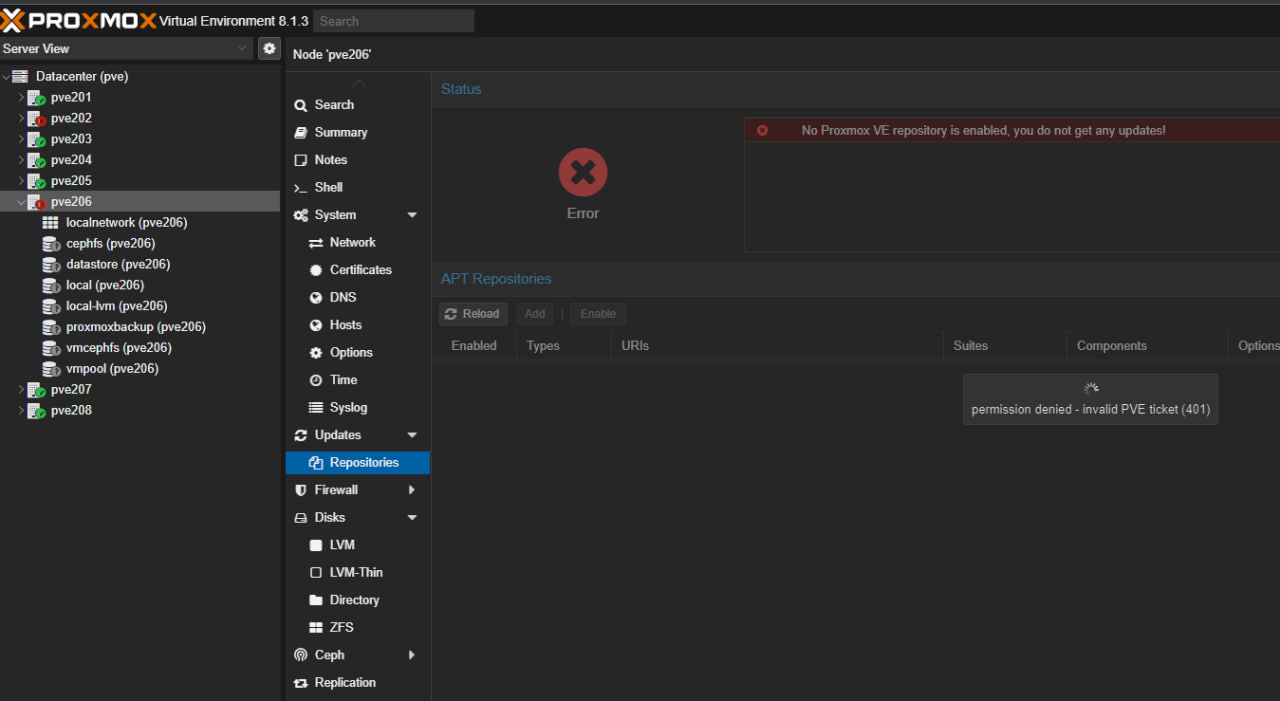
Task: Sort by the Suites column header
Action: (1004, 346)
